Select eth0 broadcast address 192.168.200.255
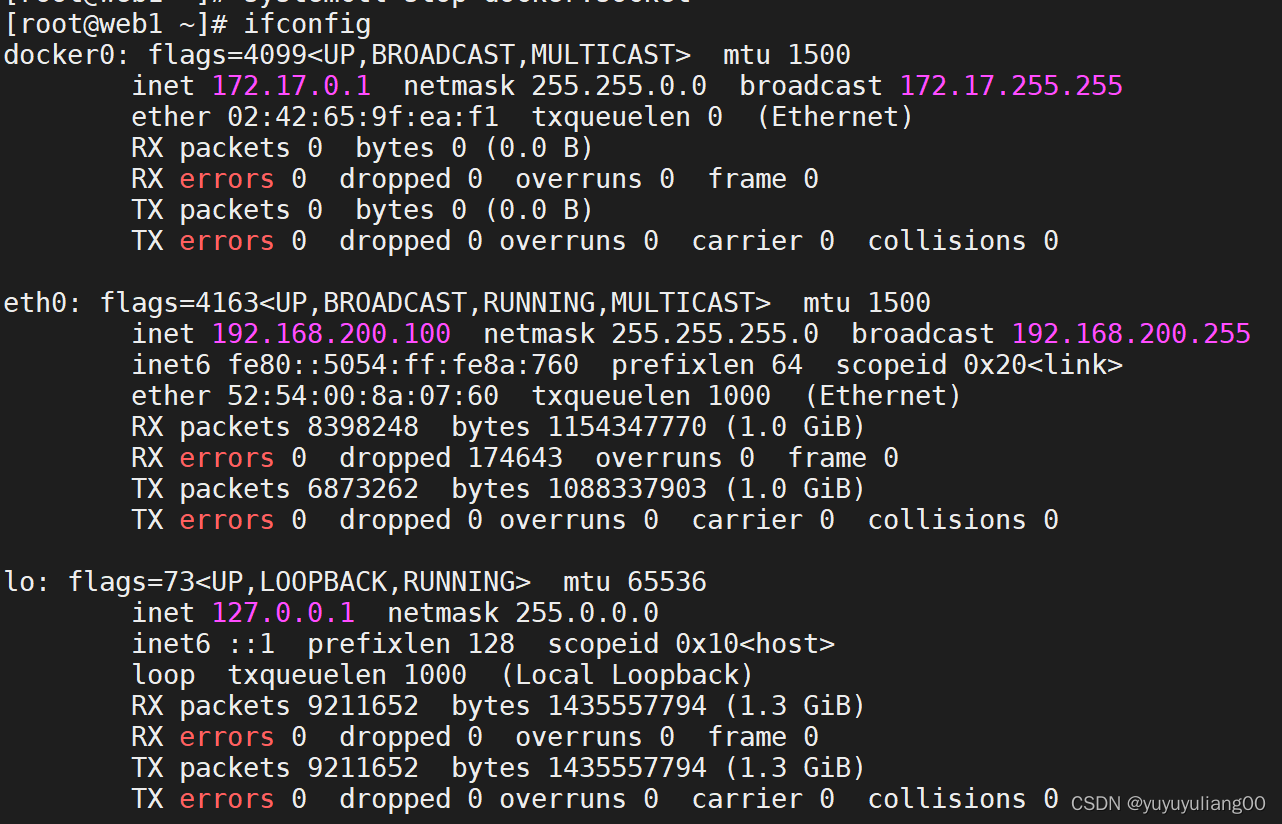Viewport: 1282px width, 824px height. [x=1131, y=333]
